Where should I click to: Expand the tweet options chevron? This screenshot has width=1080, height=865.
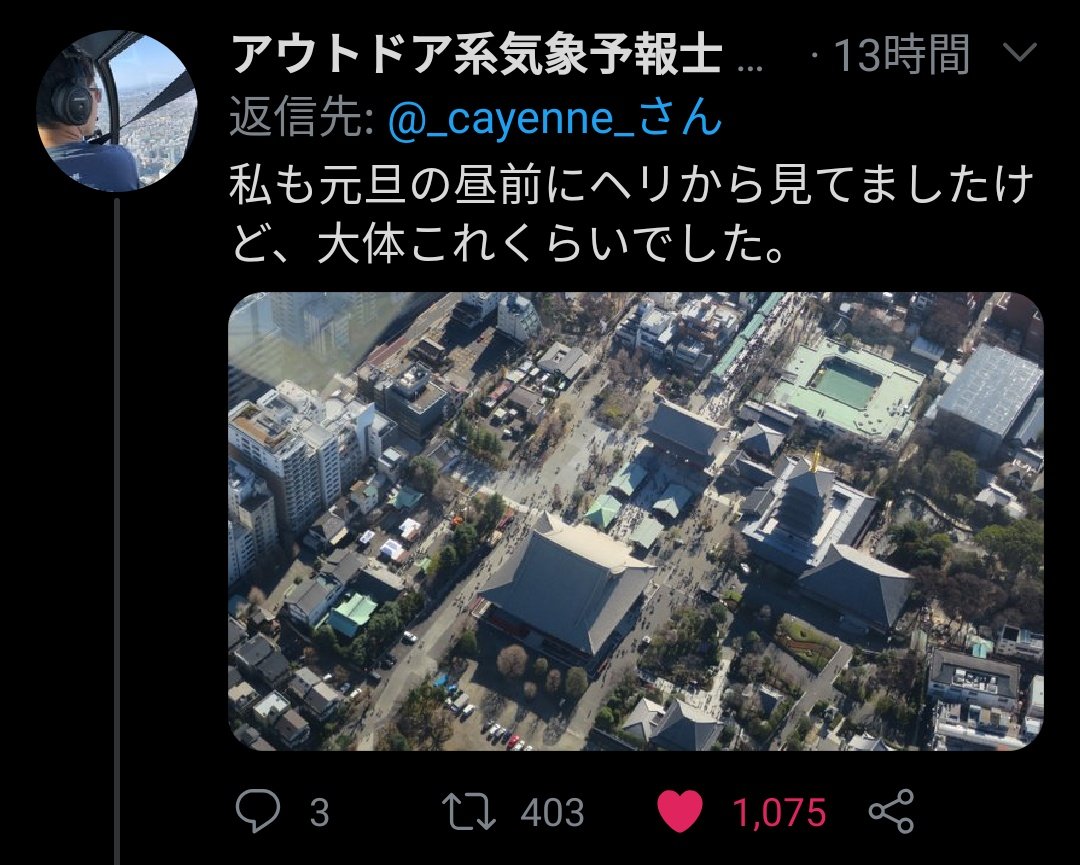(x=1019, y=52)
